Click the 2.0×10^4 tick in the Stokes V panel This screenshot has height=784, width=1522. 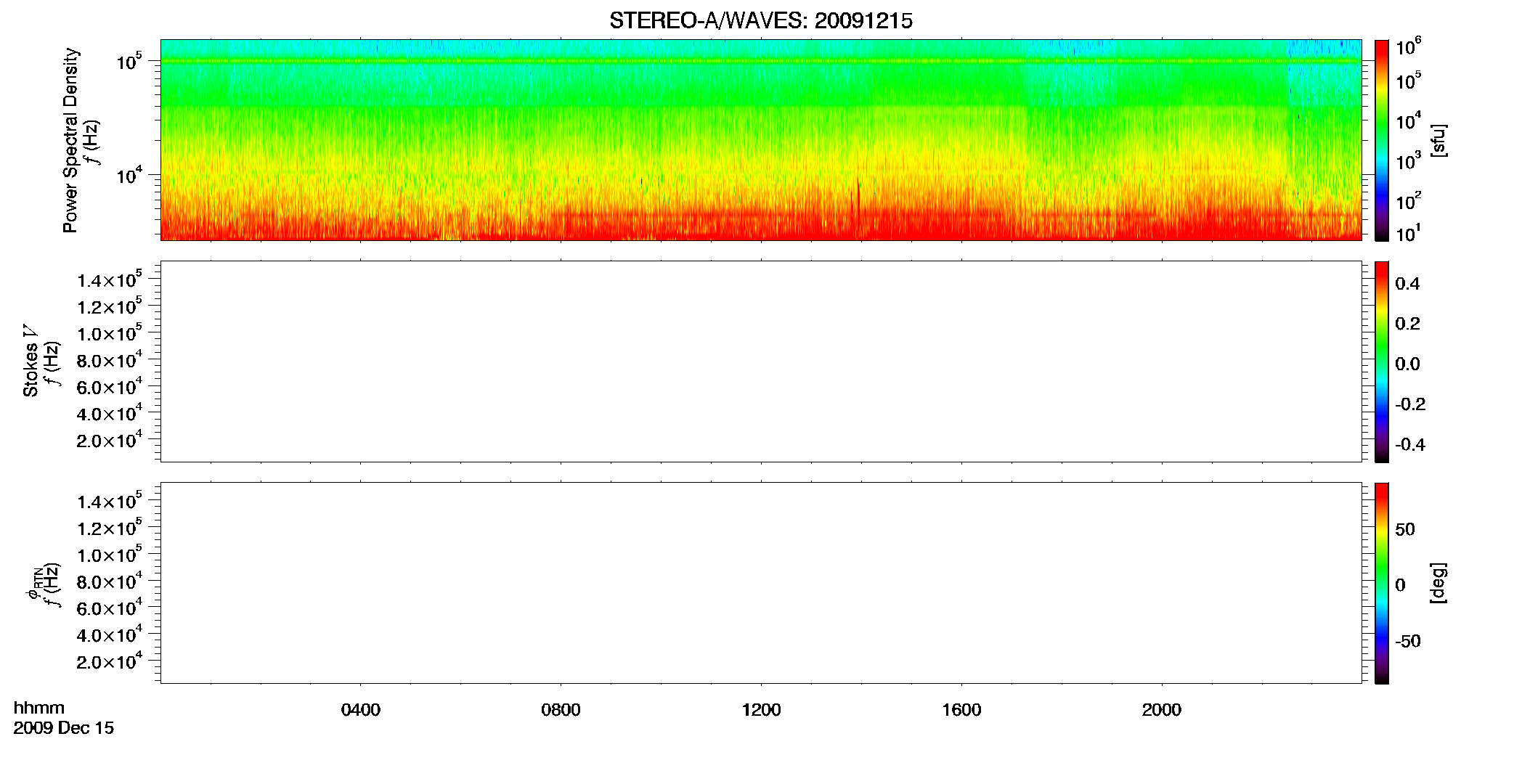coord(110,438)
